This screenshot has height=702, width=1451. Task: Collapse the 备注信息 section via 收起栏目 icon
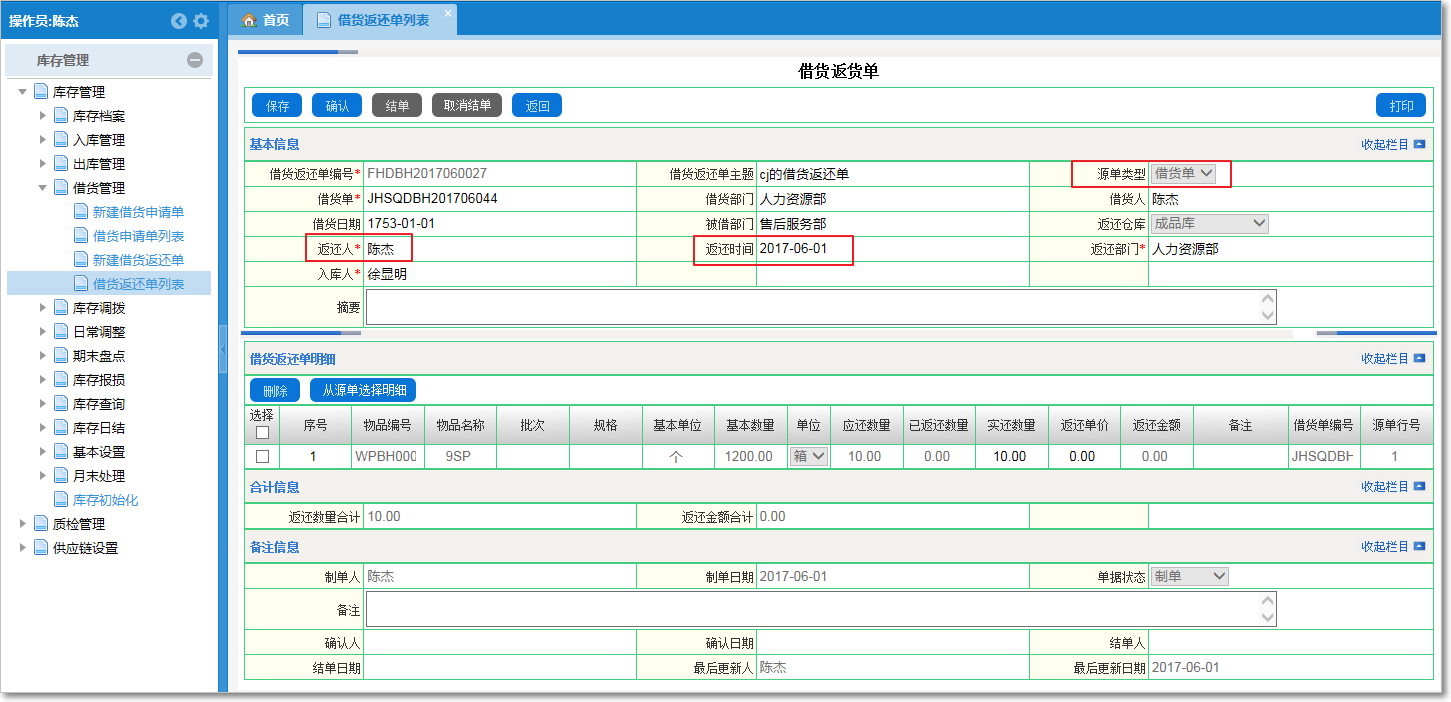[1419, 547]
